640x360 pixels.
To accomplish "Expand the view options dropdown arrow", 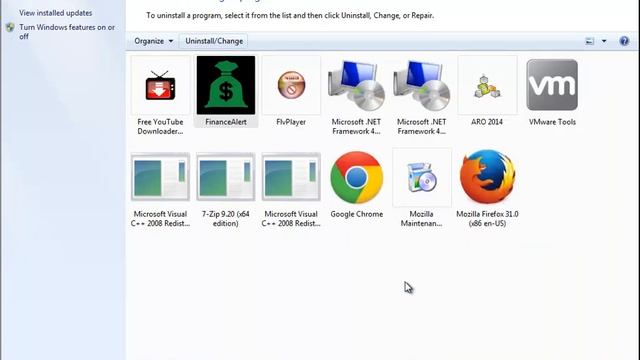I will tap(604, 41).
